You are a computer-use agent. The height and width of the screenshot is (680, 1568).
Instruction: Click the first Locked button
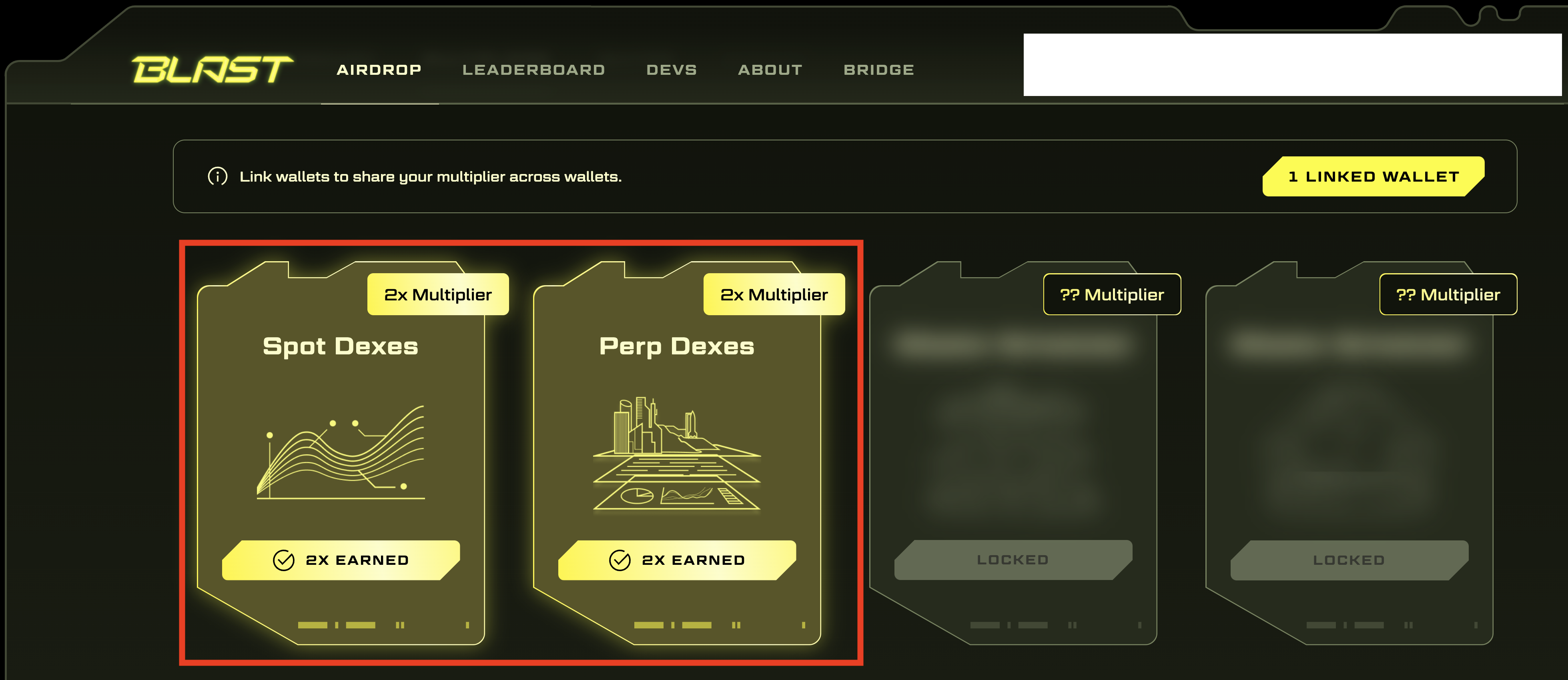1013,560
